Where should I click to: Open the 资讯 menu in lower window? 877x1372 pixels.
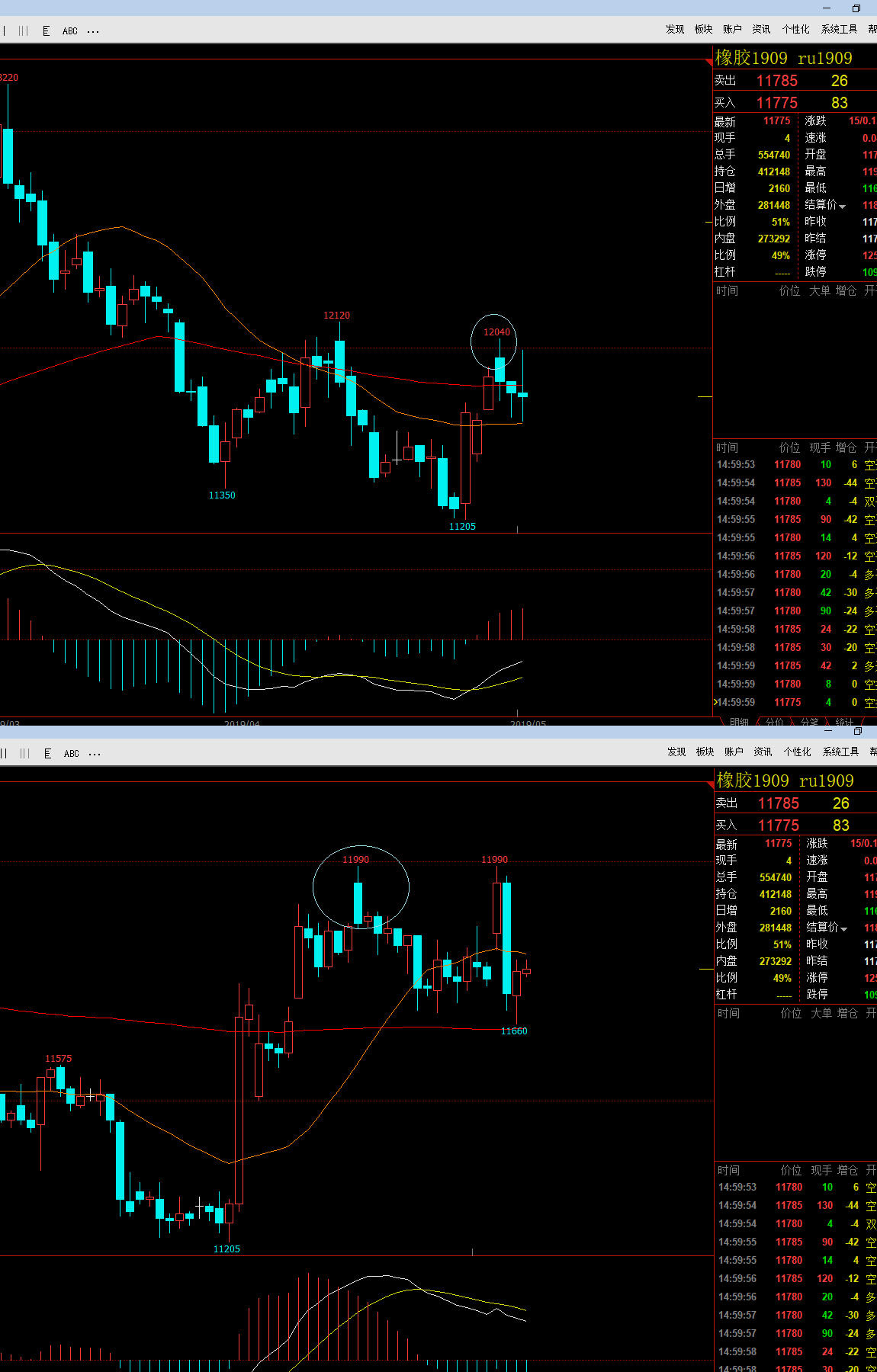[x=763, y=752]
